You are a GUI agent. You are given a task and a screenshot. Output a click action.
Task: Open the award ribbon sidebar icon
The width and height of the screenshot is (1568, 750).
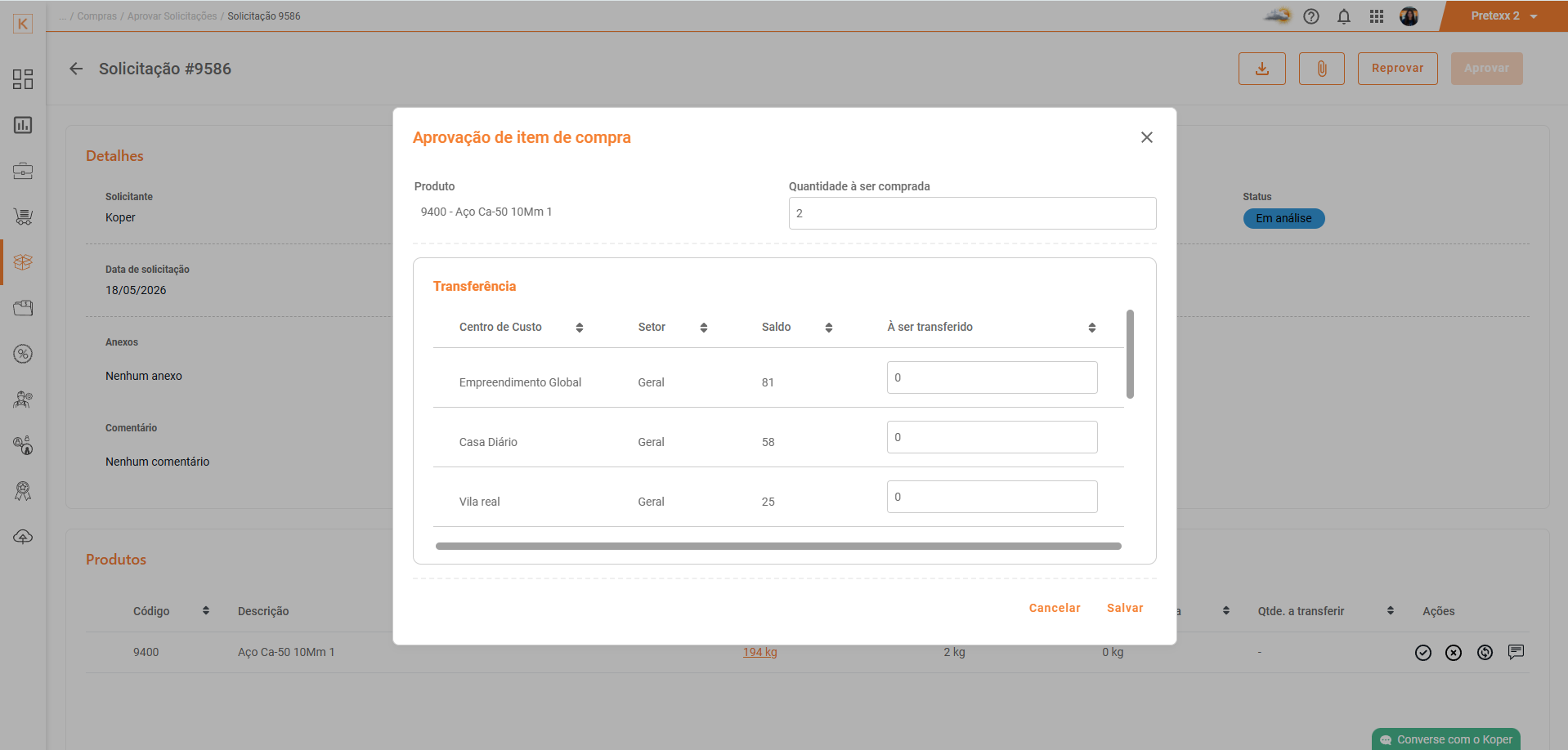pyautogui.click(x=23, y=491)
